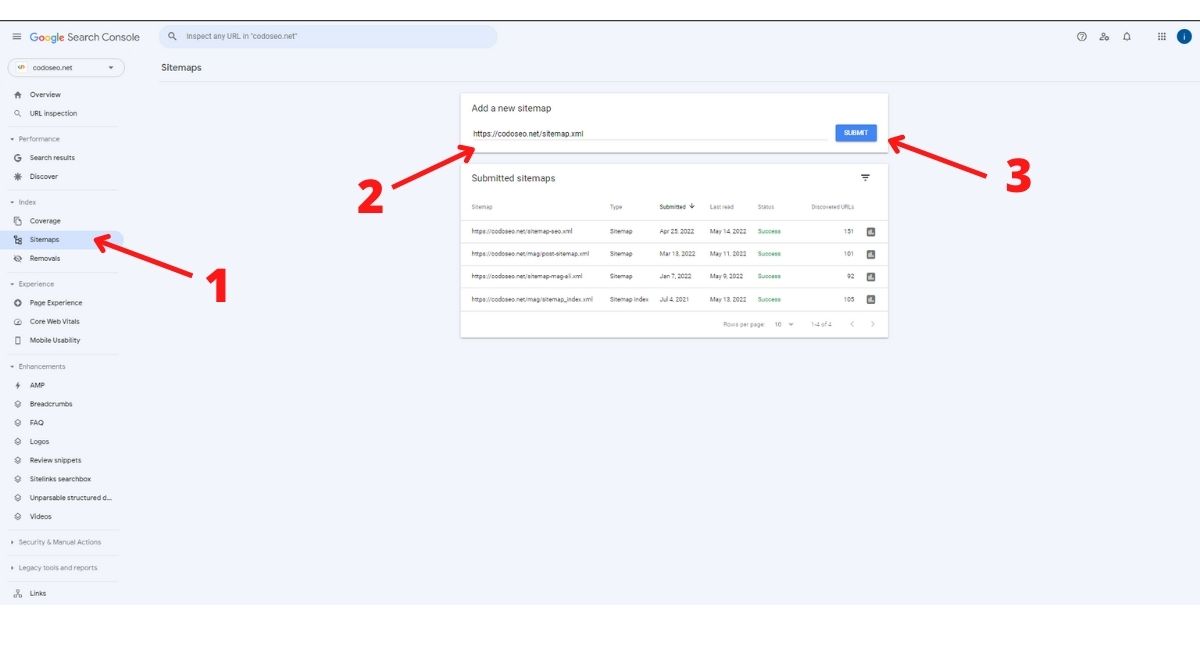Open coverage report for post-sitemap.xml row
Image resolution: width=1200 pixels, height=650 pixels.
tap(870, 254)
